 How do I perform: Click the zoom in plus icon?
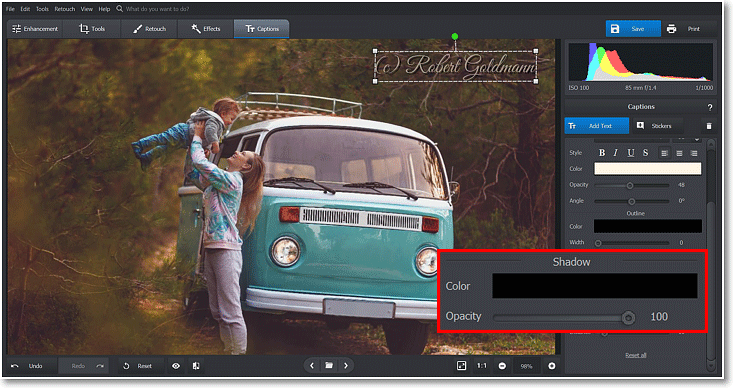(x=552, y=366)
